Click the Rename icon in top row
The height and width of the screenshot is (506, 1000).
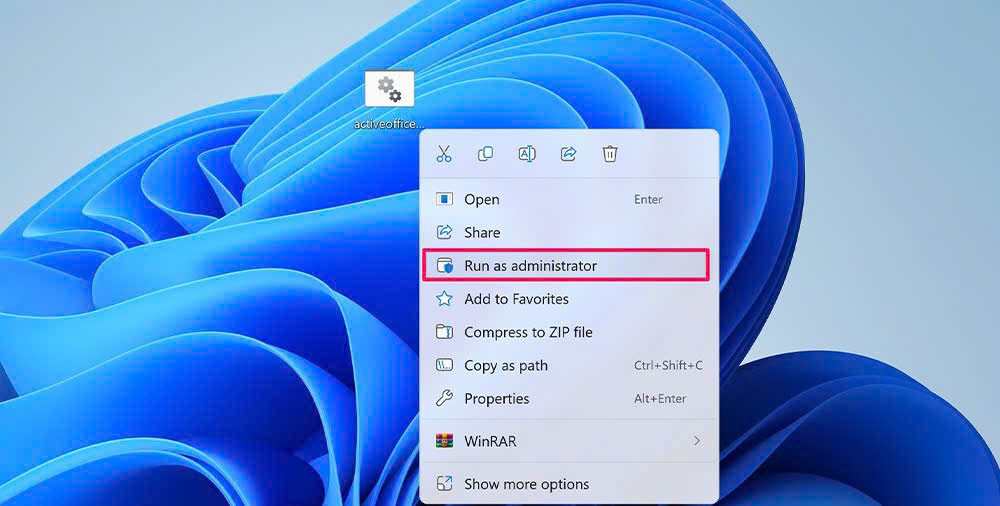[526, 154]
